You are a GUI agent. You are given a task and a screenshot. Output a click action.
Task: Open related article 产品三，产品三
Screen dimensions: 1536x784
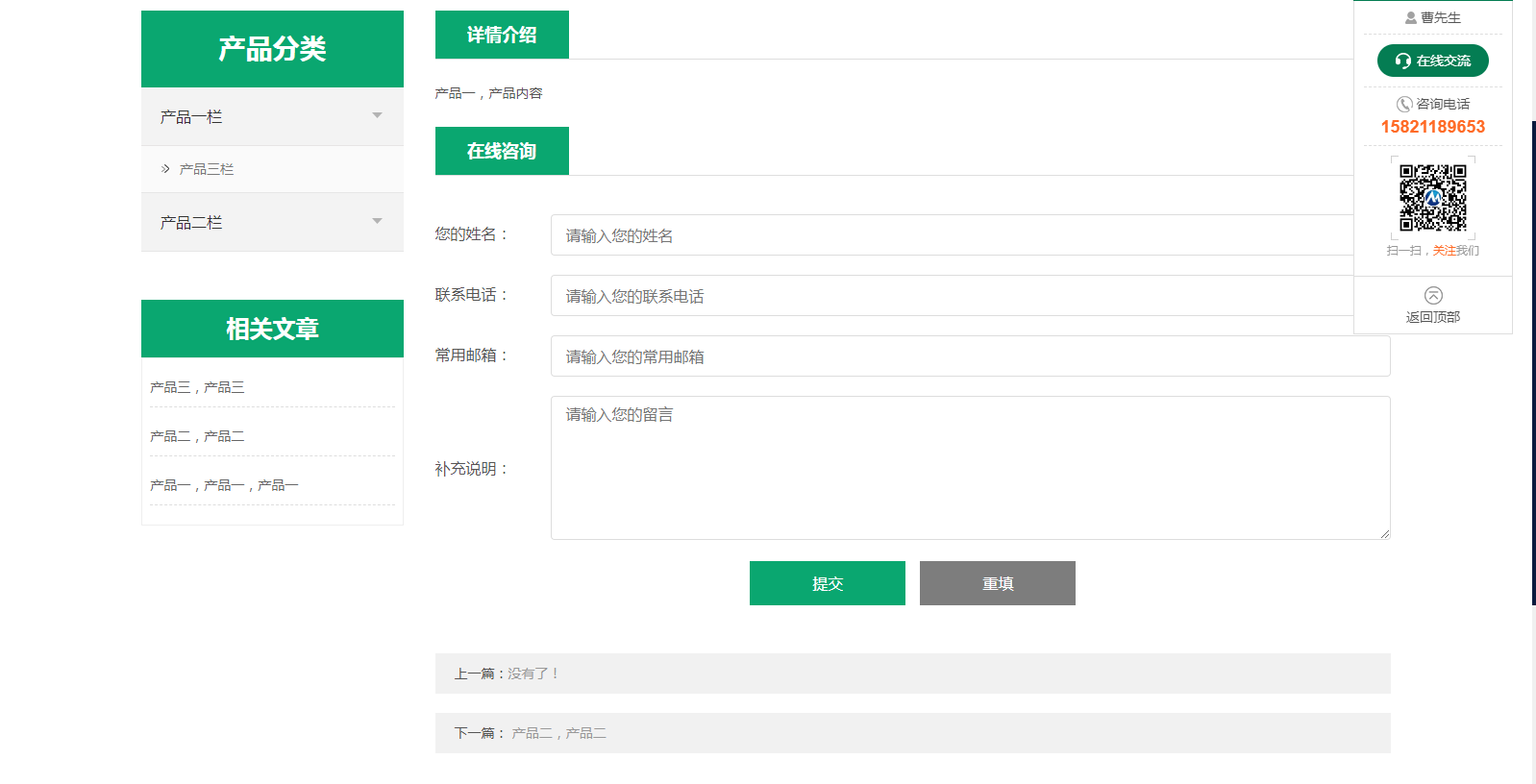197,387
